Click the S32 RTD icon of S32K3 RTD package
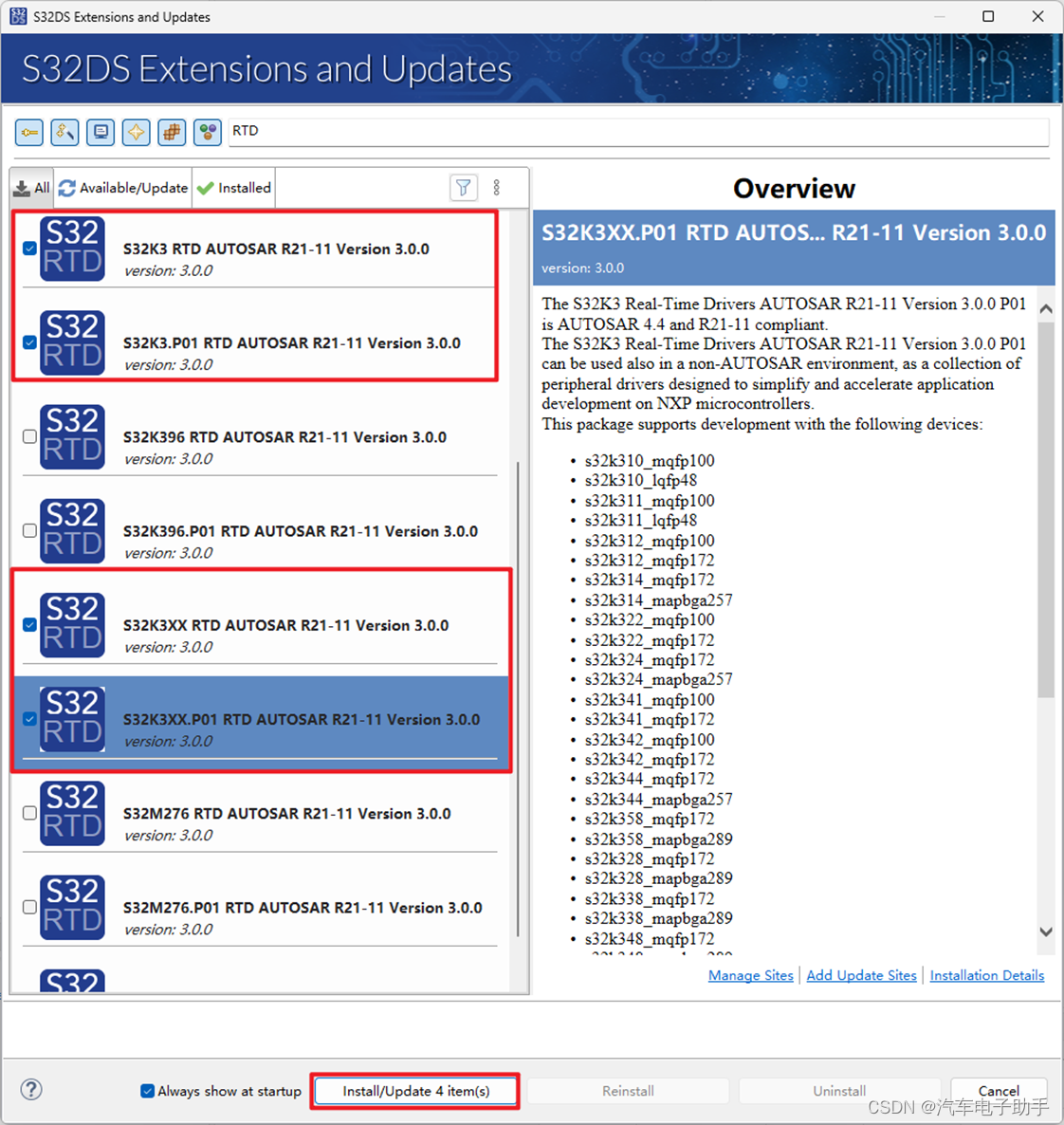The image size is (1064, 1125). tap(72, 249)
